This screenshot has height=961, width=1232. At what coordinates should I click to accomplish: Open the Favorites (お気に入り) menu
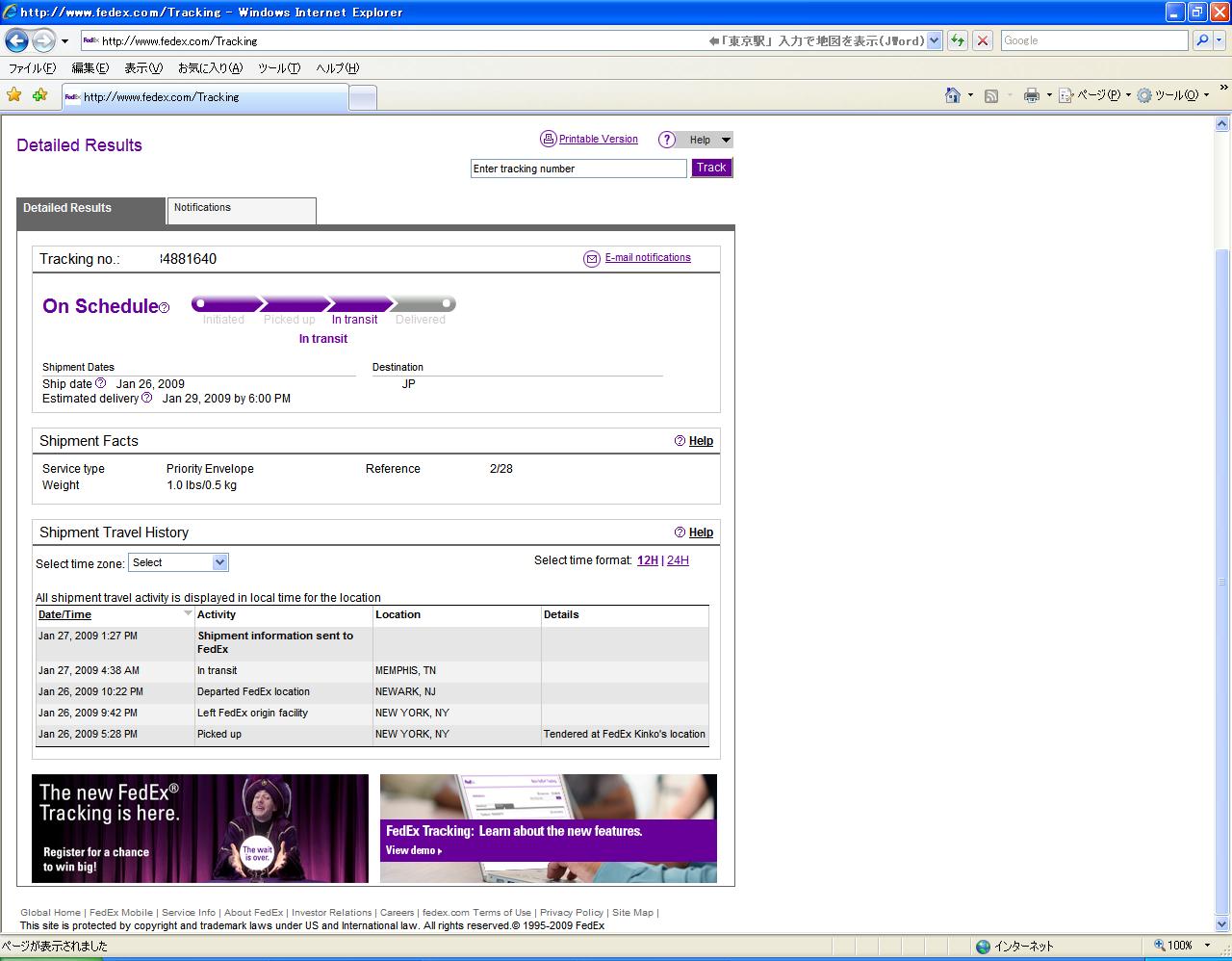click(x=210, y=68)
